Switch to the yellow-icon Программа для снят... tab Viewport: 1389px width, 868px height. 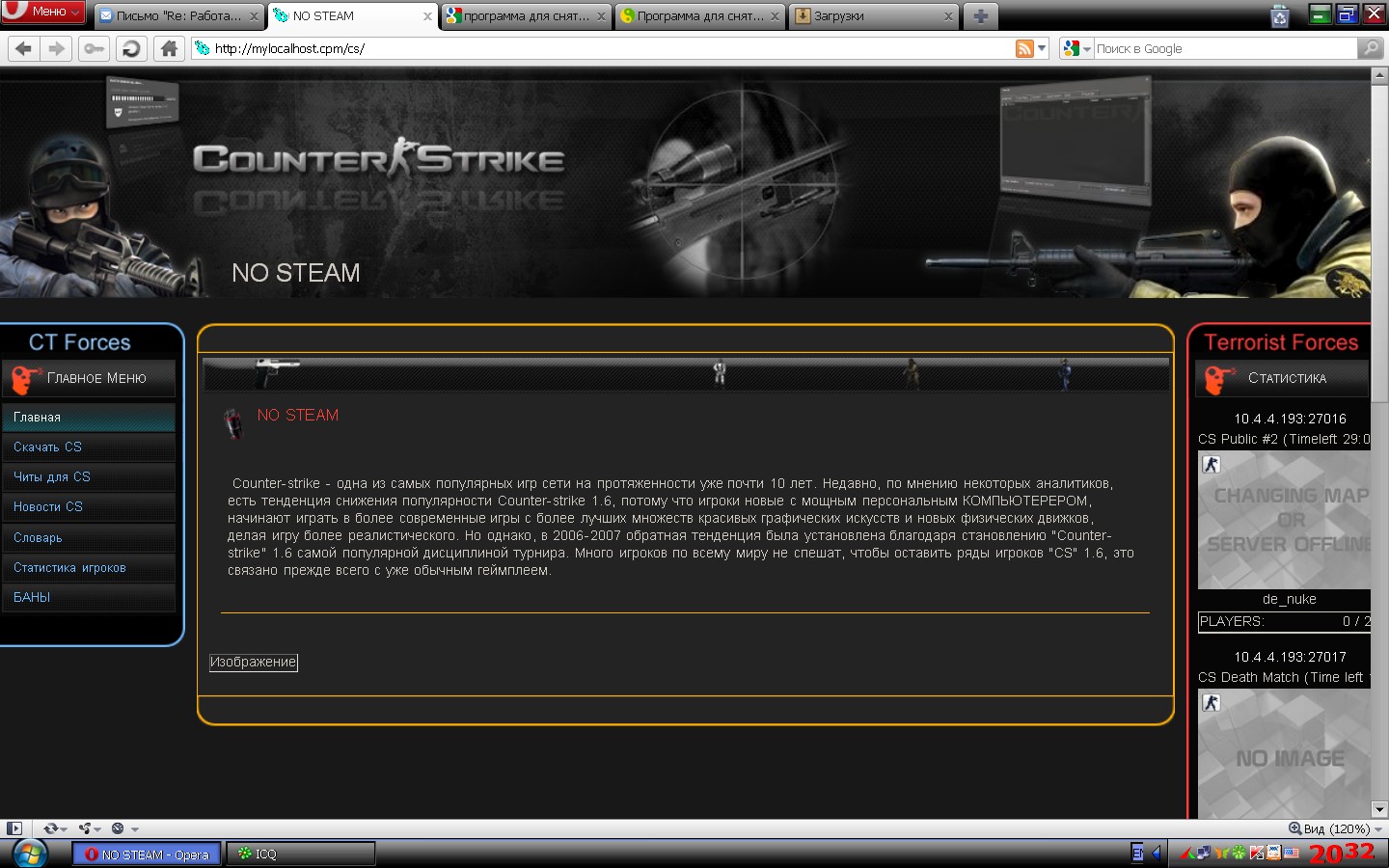click(x=700, y=15)
